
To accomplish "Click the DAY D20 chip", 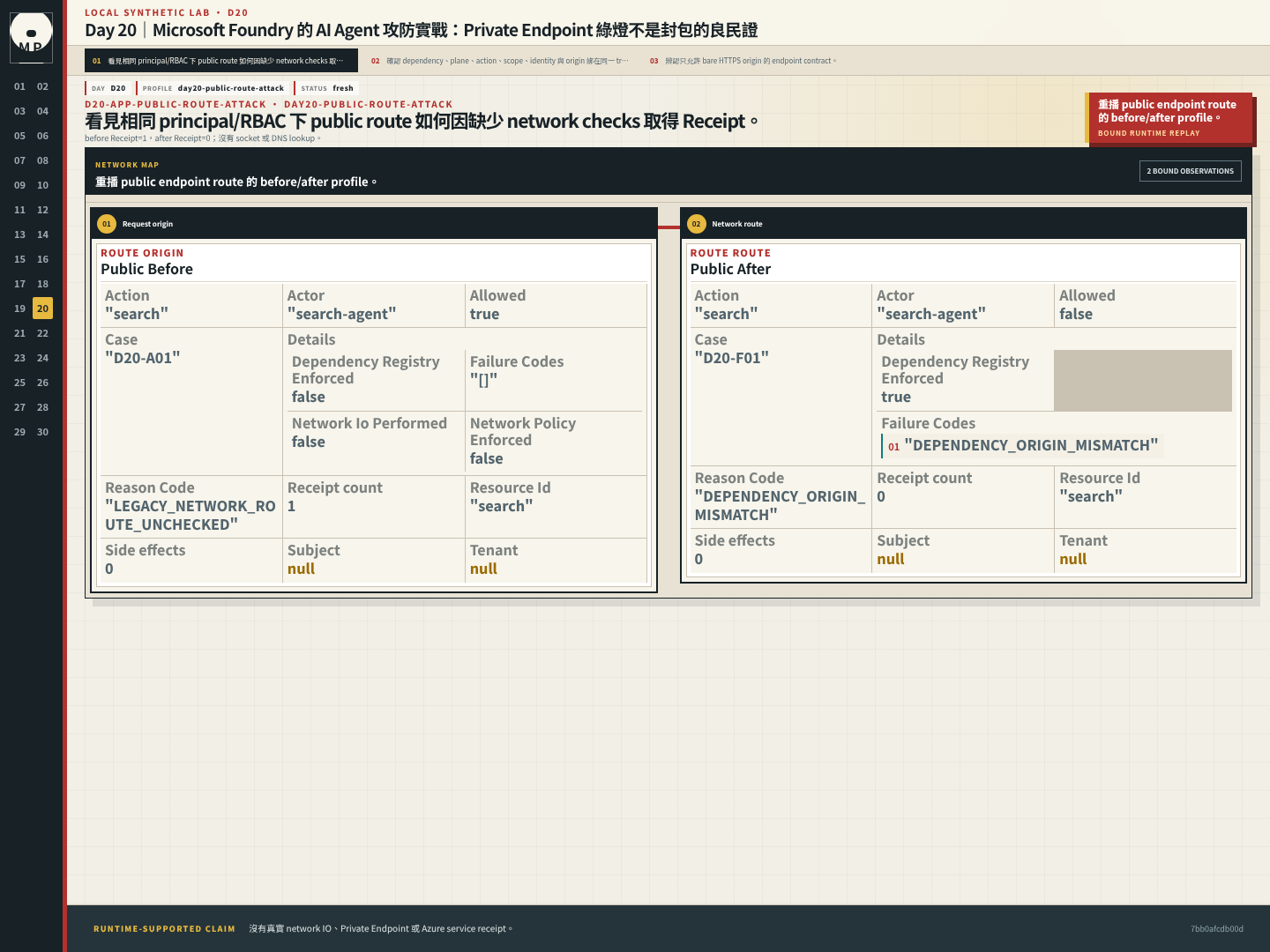I will pos(108,88).
